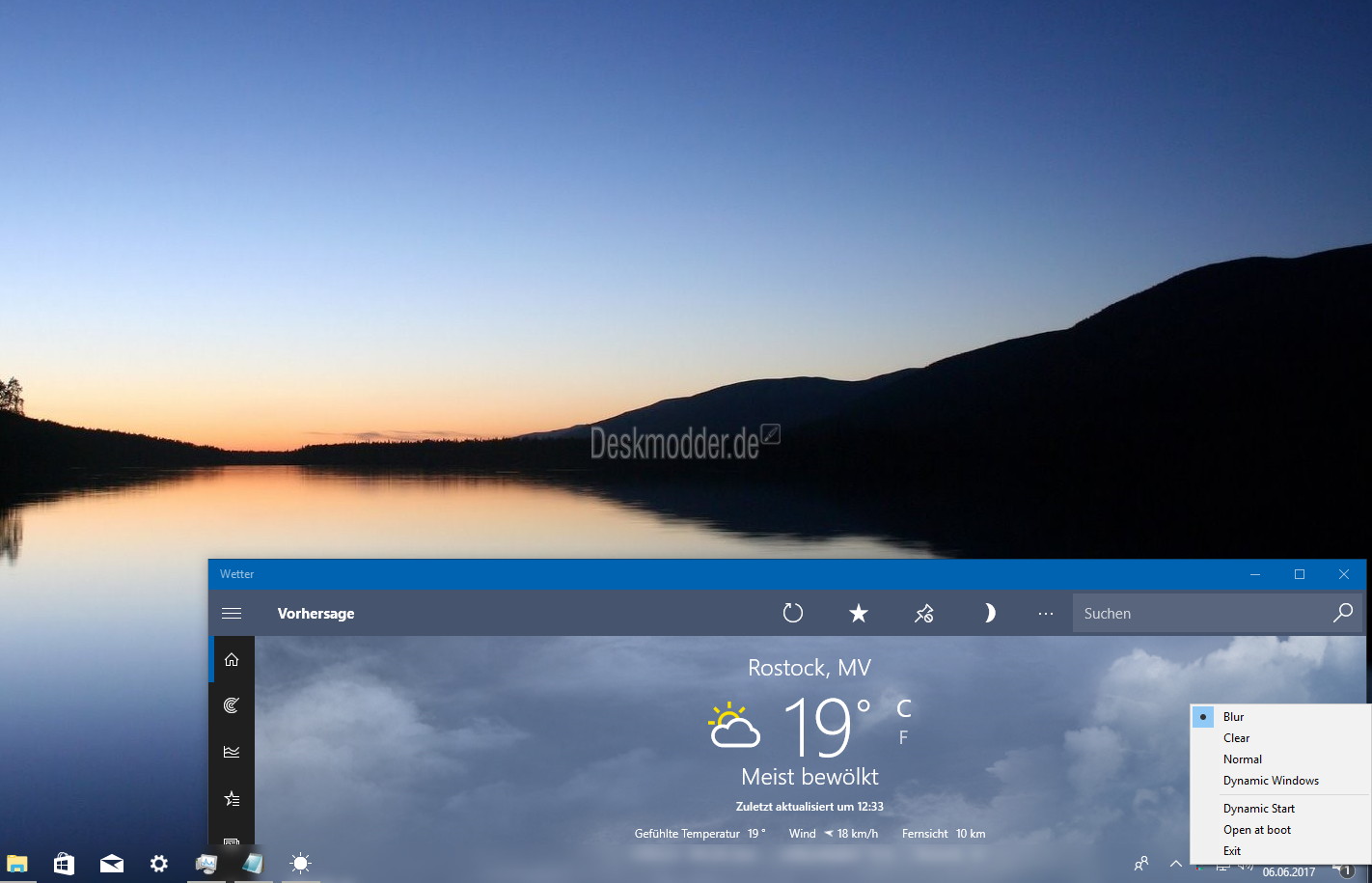The width and height of the screenshot is (1372, 883).
Task: Select the Weather sun icon on taskbar
Action: [300, 863]
